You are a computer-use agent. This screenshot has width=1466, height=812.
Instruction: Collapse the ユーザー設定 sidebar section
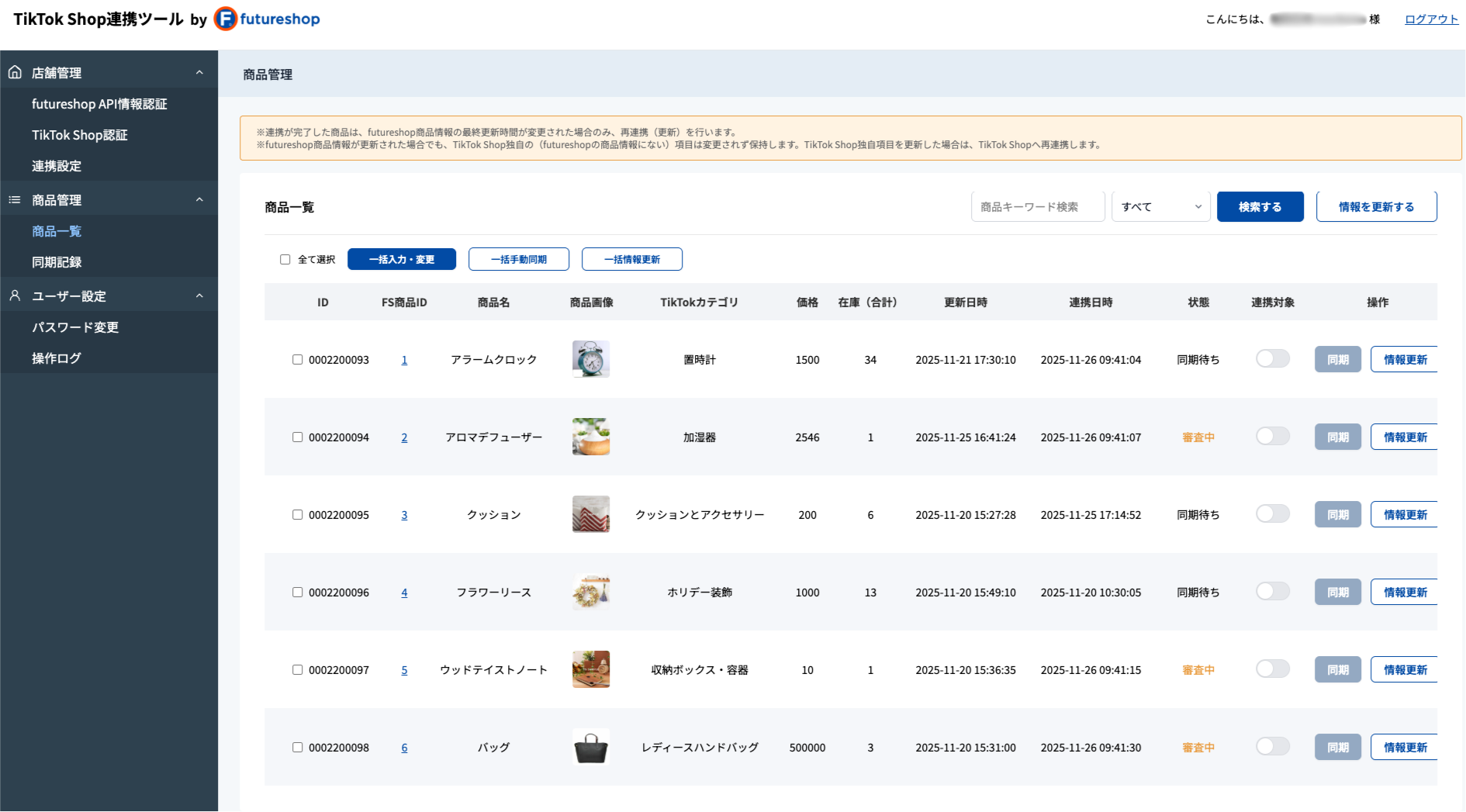(x=199, y=295)
